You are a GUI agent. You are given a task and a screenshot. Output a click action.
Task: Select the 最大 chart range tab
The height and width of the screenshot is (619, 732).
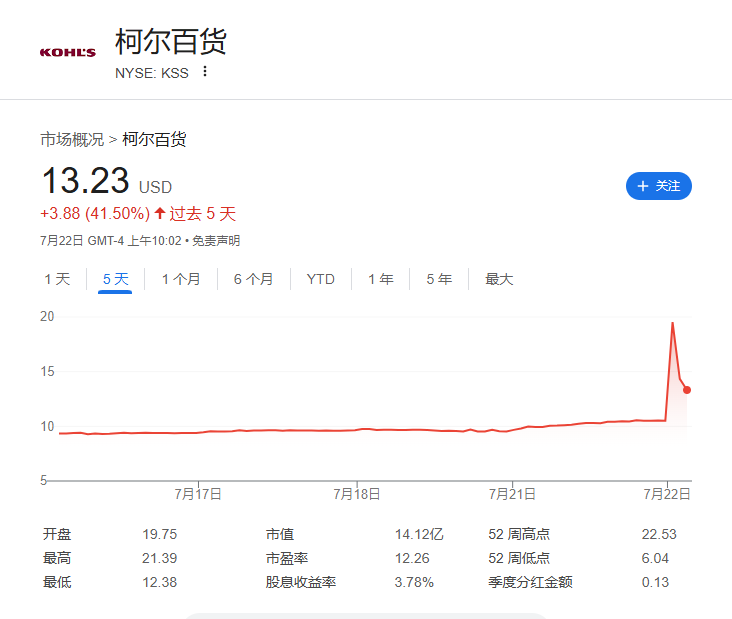coord(499,279)
